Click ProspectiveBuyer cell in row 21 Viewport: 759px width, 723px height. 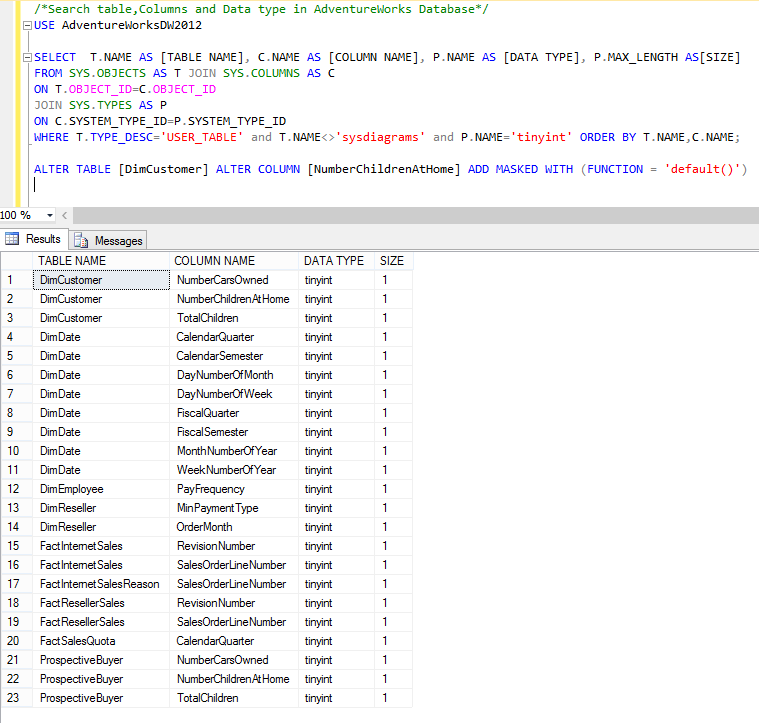pos(101,660)
